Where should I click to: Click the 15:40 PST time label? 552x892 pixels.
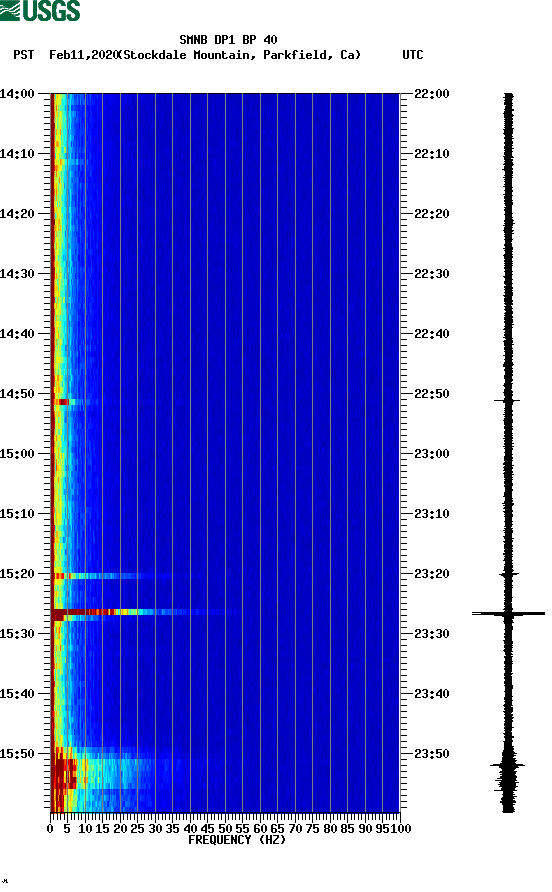pyautogui.click(x=17, y=693)
